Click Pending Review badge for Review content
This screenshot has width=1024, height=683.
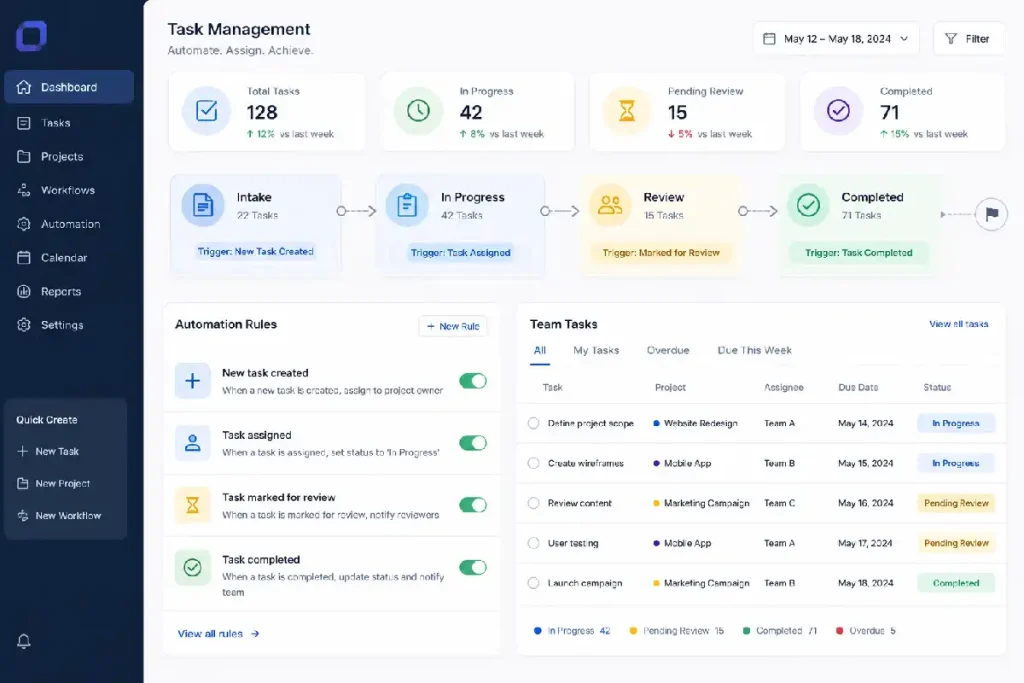[x=956, y=503]
